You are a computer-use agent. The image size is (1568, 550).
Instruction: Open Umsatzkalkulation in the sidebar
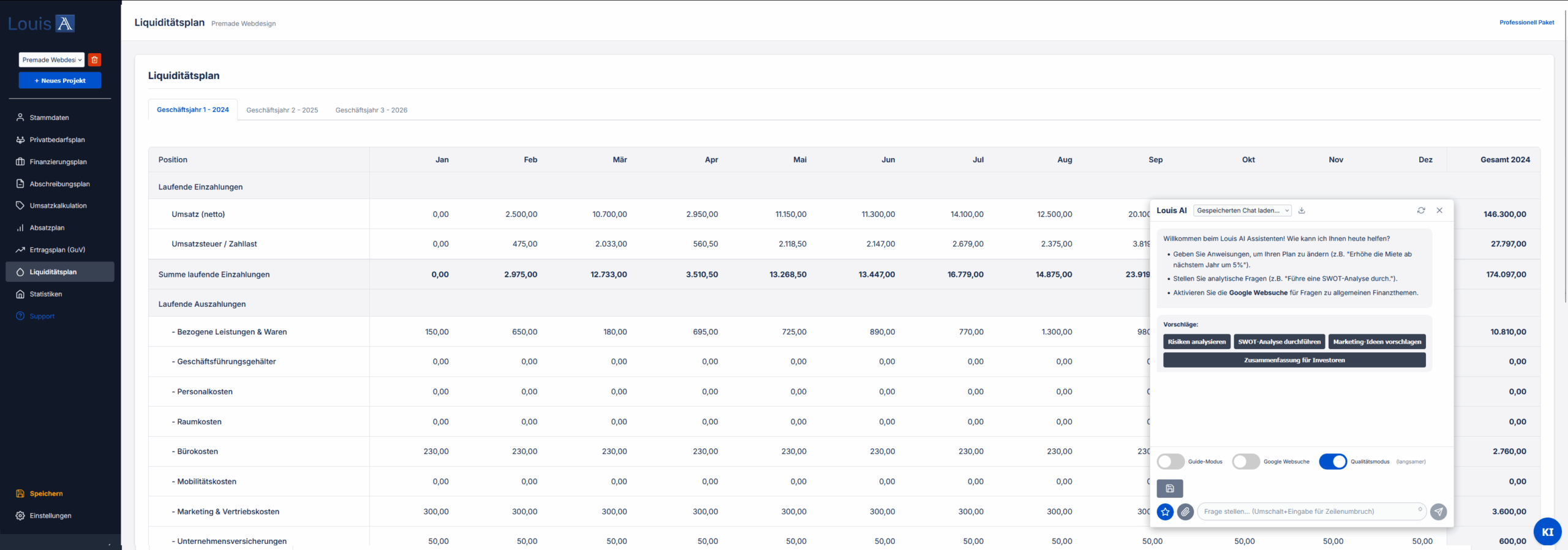pyautogui.click(x=58, y=206)
